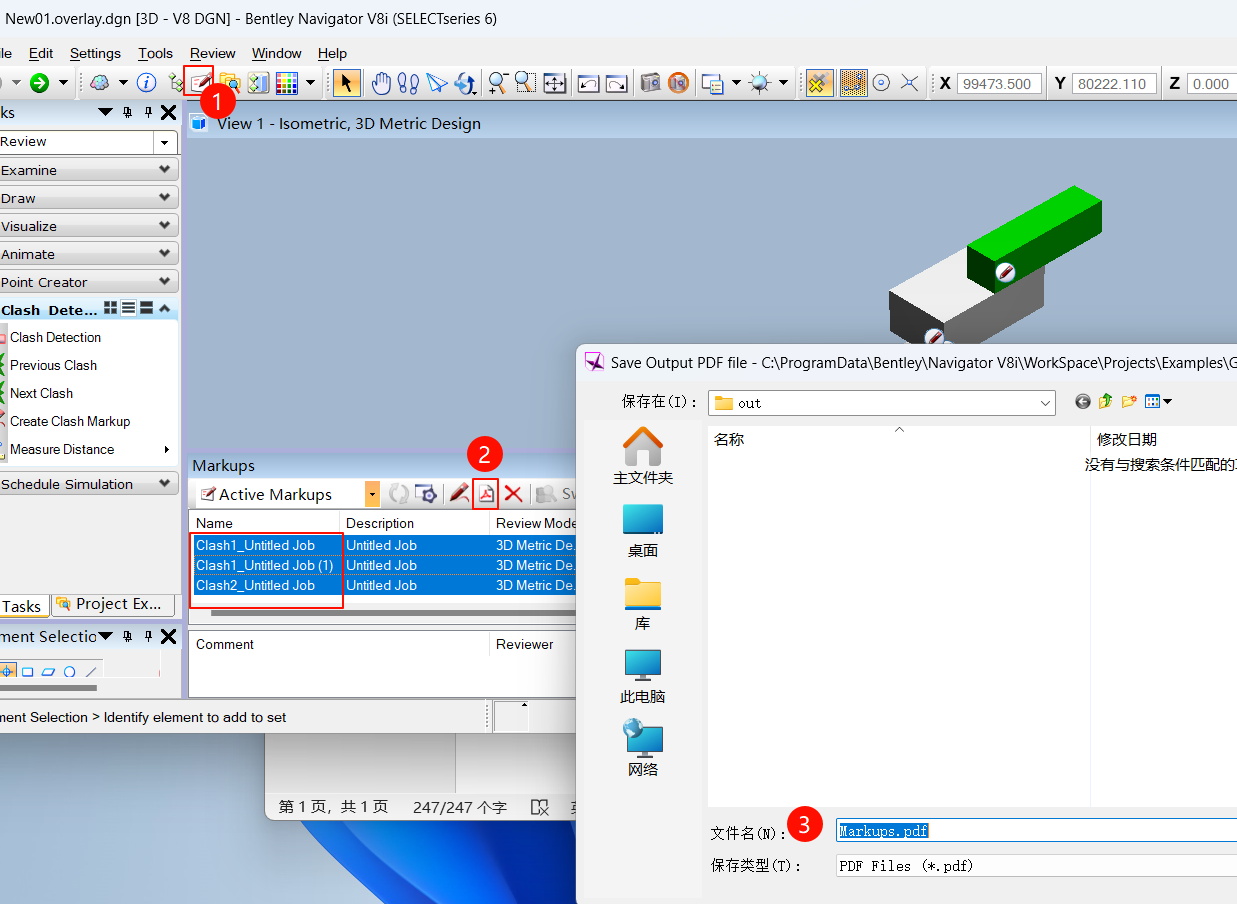Go to 桌面 in save dialog sidebar
The height and width of the screenshot is (904, 1237).
[642, 531]
